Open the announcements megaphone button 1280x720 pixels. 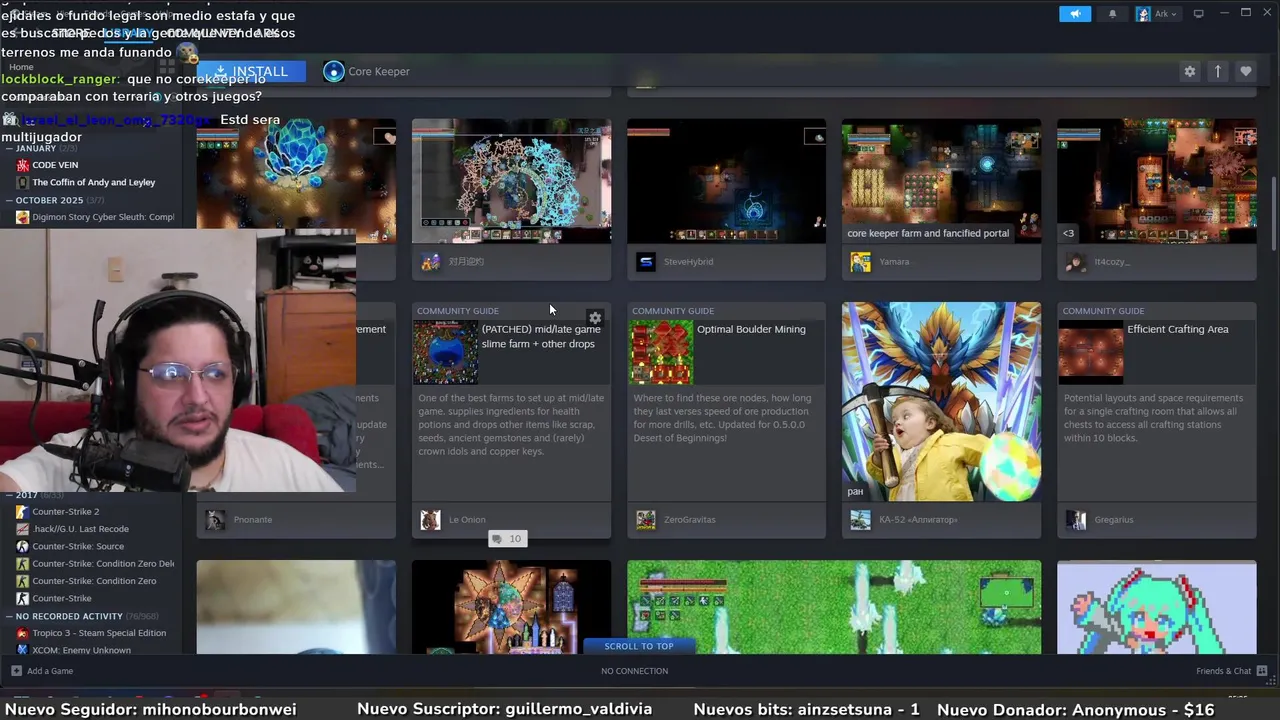(1075, 14)
